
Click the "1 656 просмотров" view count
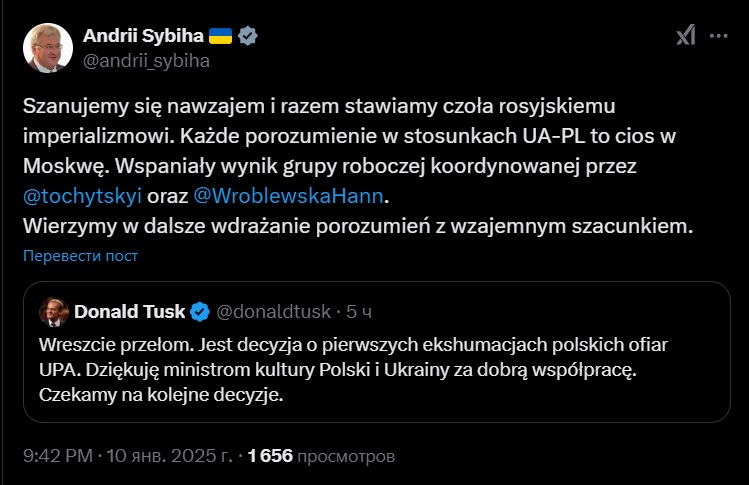coord(320,456)
